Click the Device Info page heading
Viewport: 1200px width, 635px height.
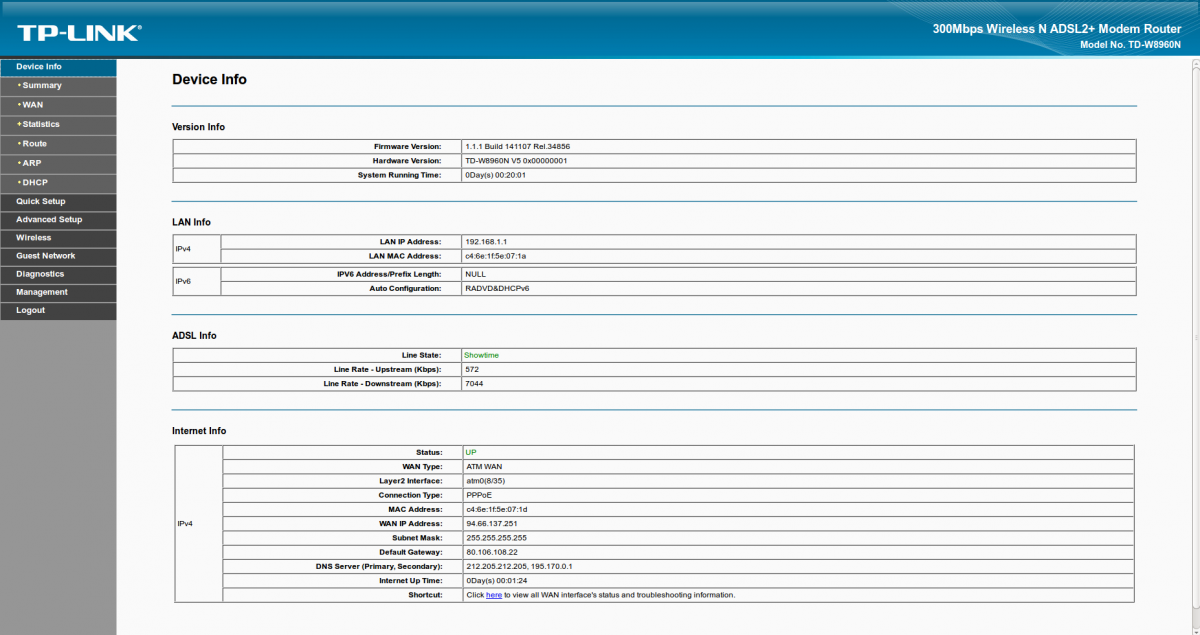coord(209,80)
